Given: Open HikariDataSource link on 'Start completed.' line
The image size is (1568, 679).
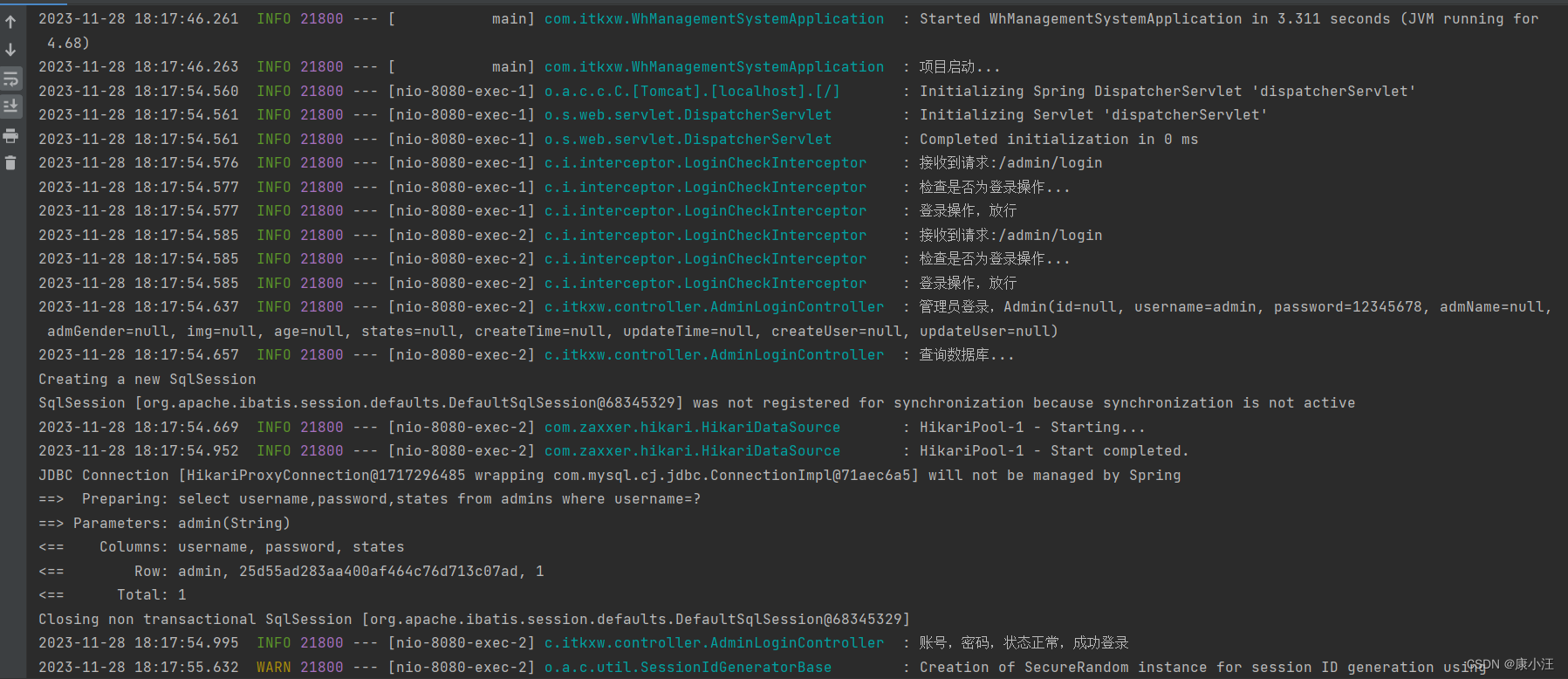Looking at the screenshot, I should (692, 450).
